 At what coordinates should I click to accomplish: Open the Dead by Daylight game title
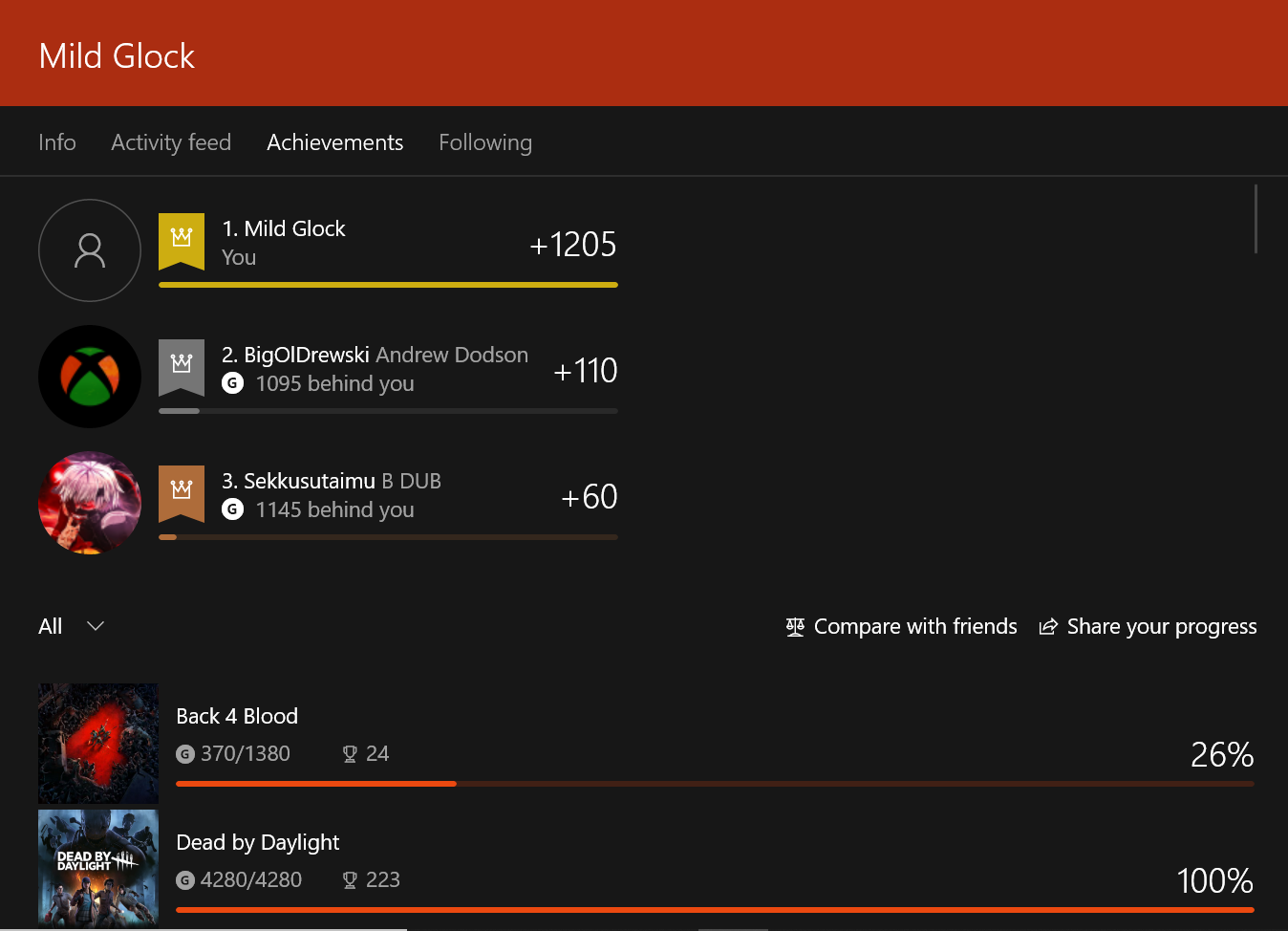pos(258,842)
